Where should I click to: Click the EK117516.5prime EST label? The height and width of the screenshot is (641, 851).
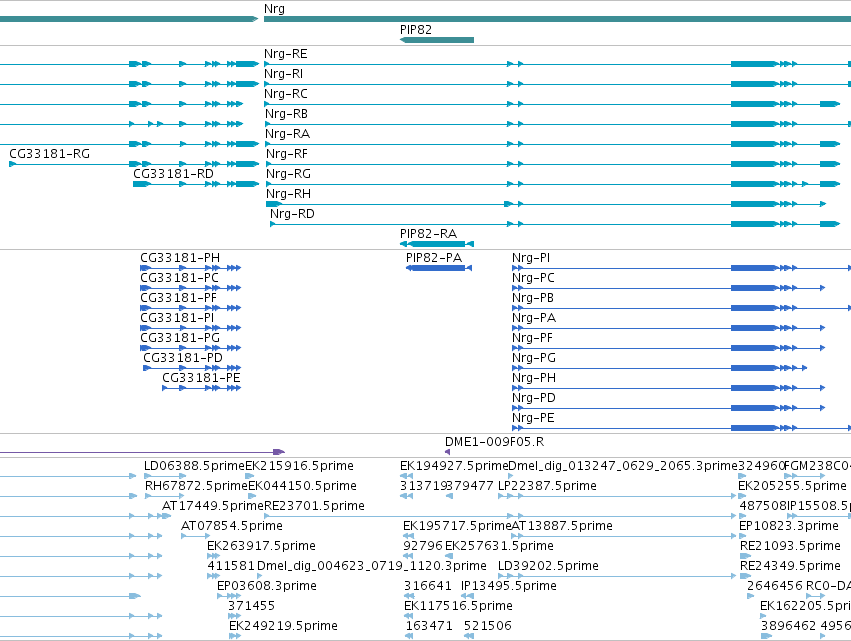[458, 606]
